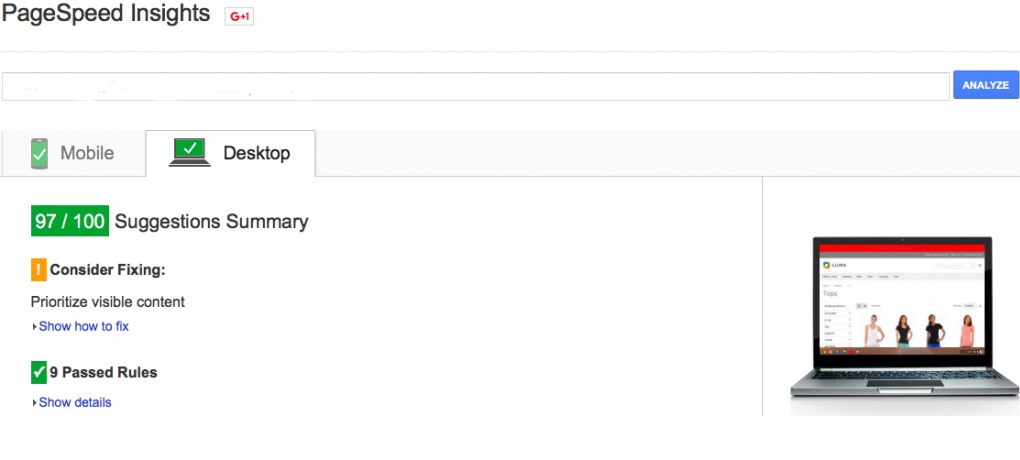Click the green 97 / 100 score badge

pyautogui.click(x=70, y=221)
